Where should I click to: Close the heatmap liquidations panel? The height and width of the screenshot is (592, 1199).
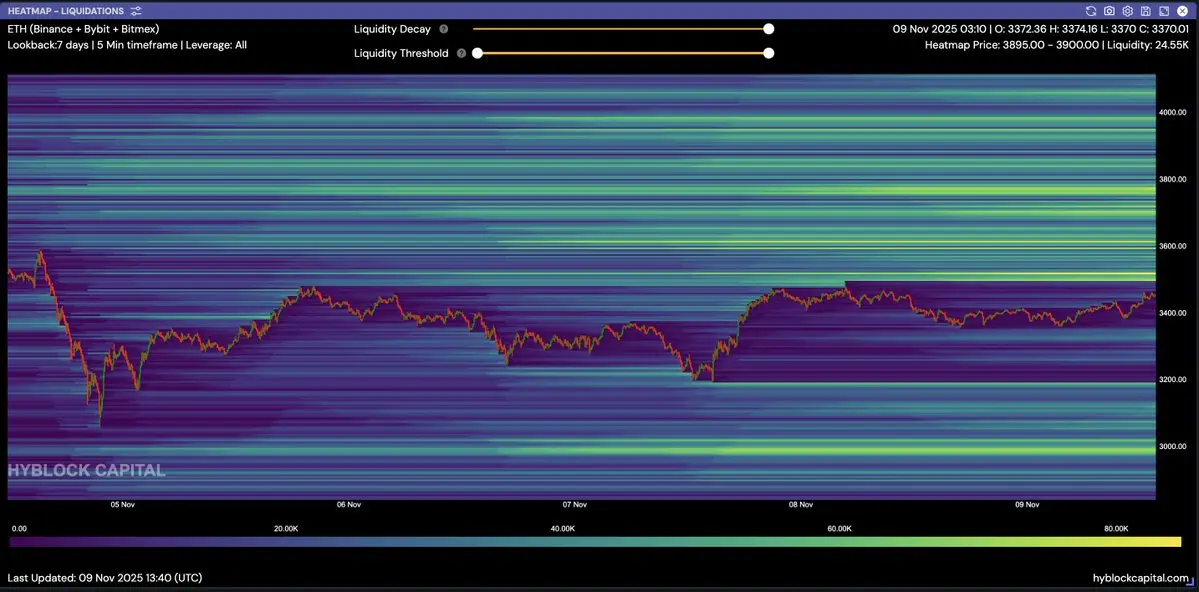[1182, 11]
